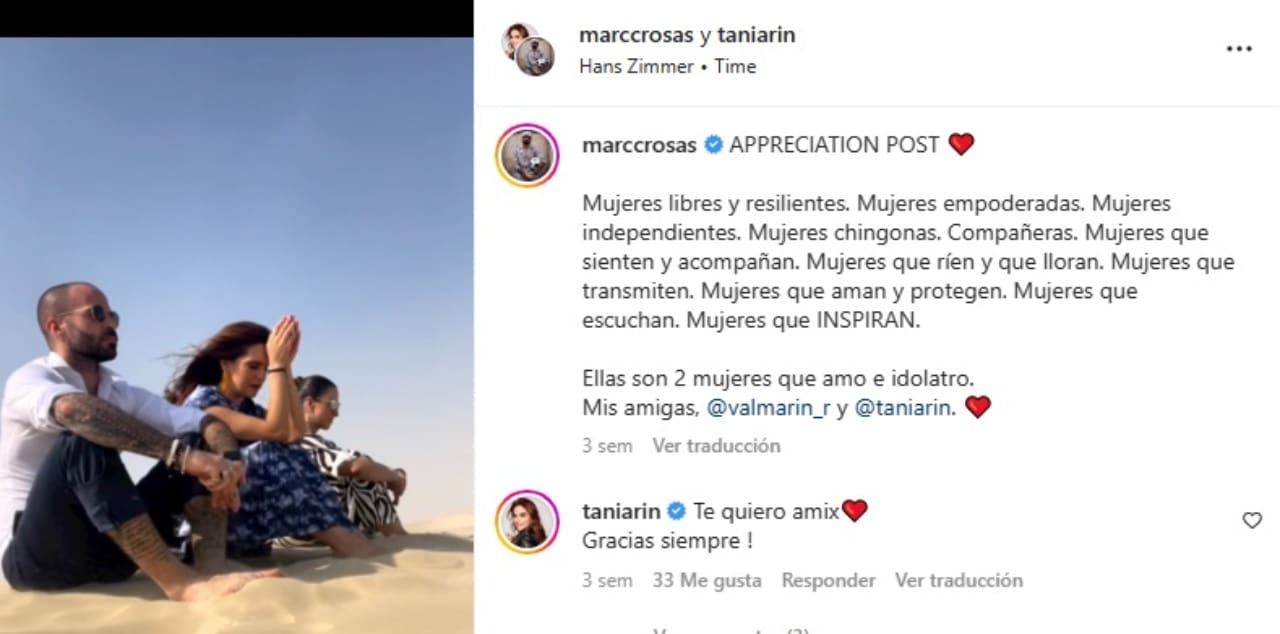The image size is (1280, 634).
Task: Click Responder on taniarin's comment
Action: [828, 580]
